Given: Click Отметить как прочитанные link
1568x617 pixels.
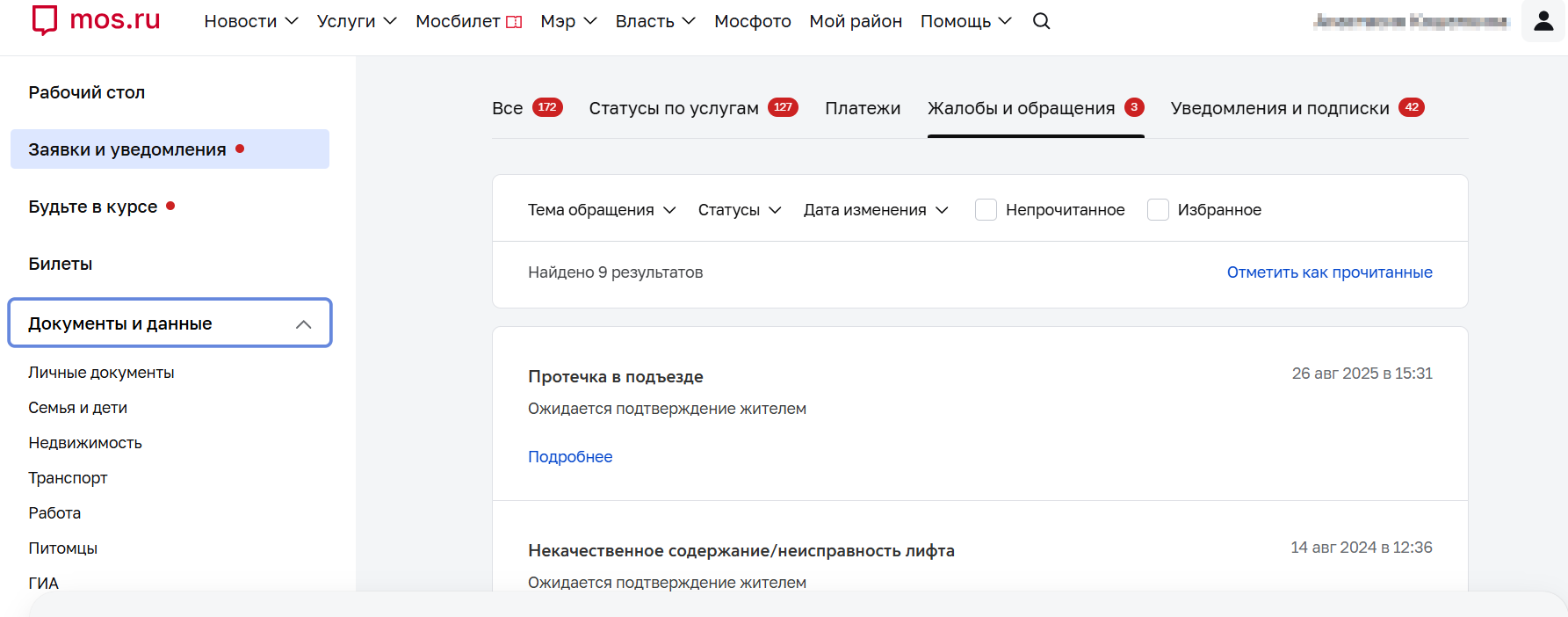Looking at the screenshot, I should [1329, 272].
